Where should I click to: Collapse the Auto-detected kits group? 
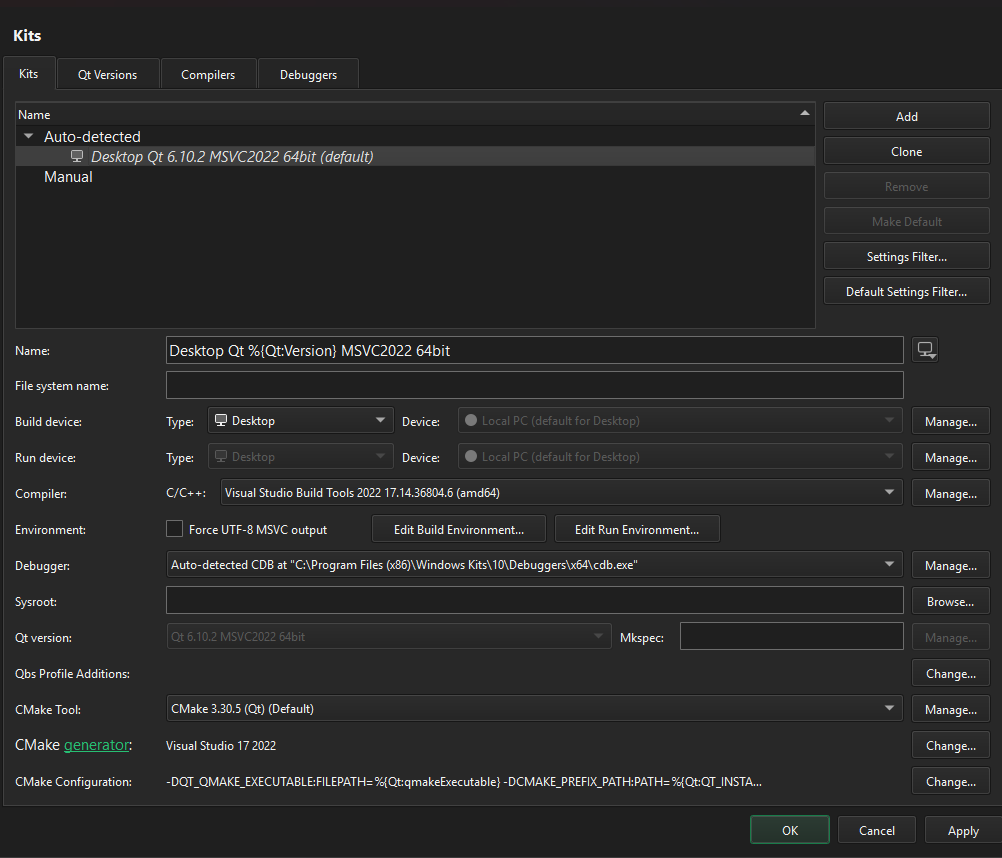coord(28,137)
